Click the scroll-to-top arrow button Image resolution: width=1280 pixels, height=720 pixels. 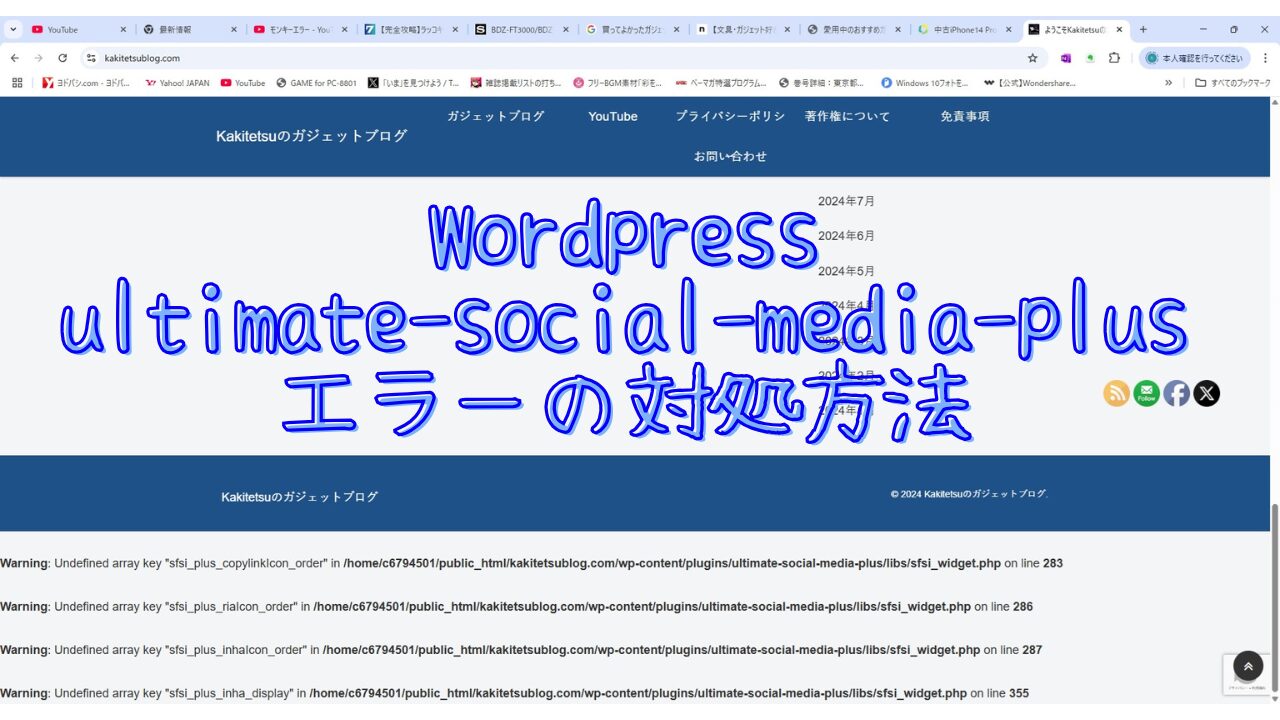click(x=1248, y=666)
